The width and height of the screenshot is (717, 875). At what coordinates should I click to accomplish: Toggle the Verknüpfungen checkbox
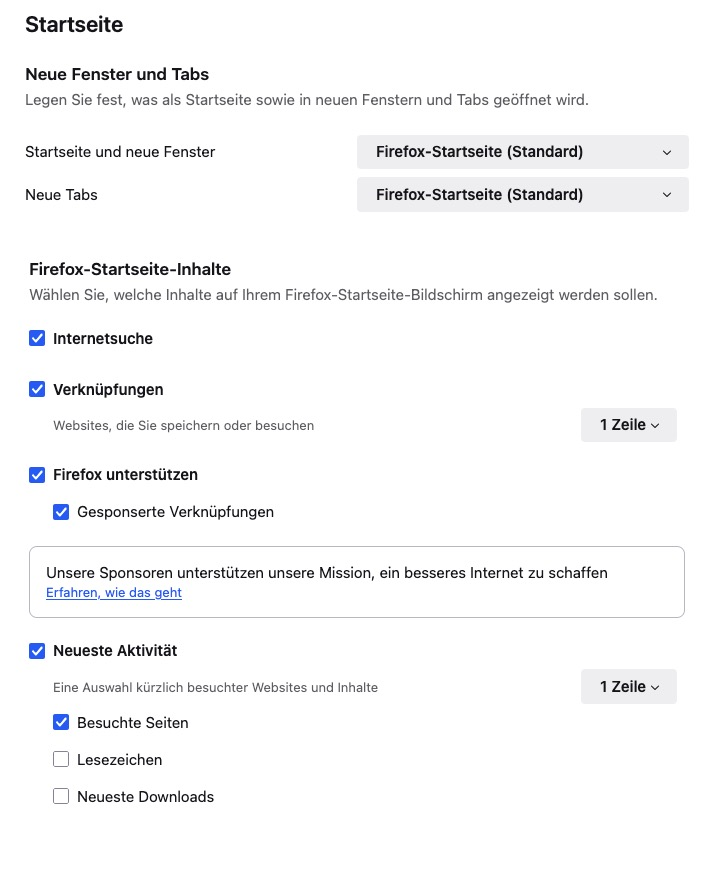37,389
